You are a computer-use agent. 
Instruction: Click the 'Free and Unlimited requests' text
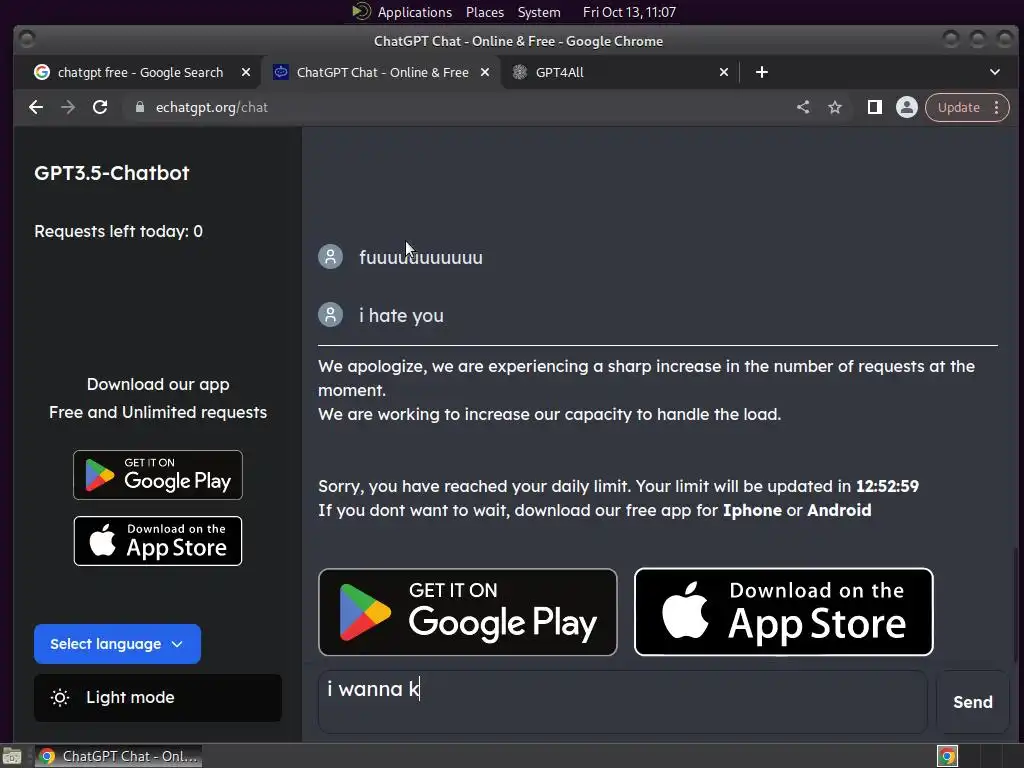point(157,412)
